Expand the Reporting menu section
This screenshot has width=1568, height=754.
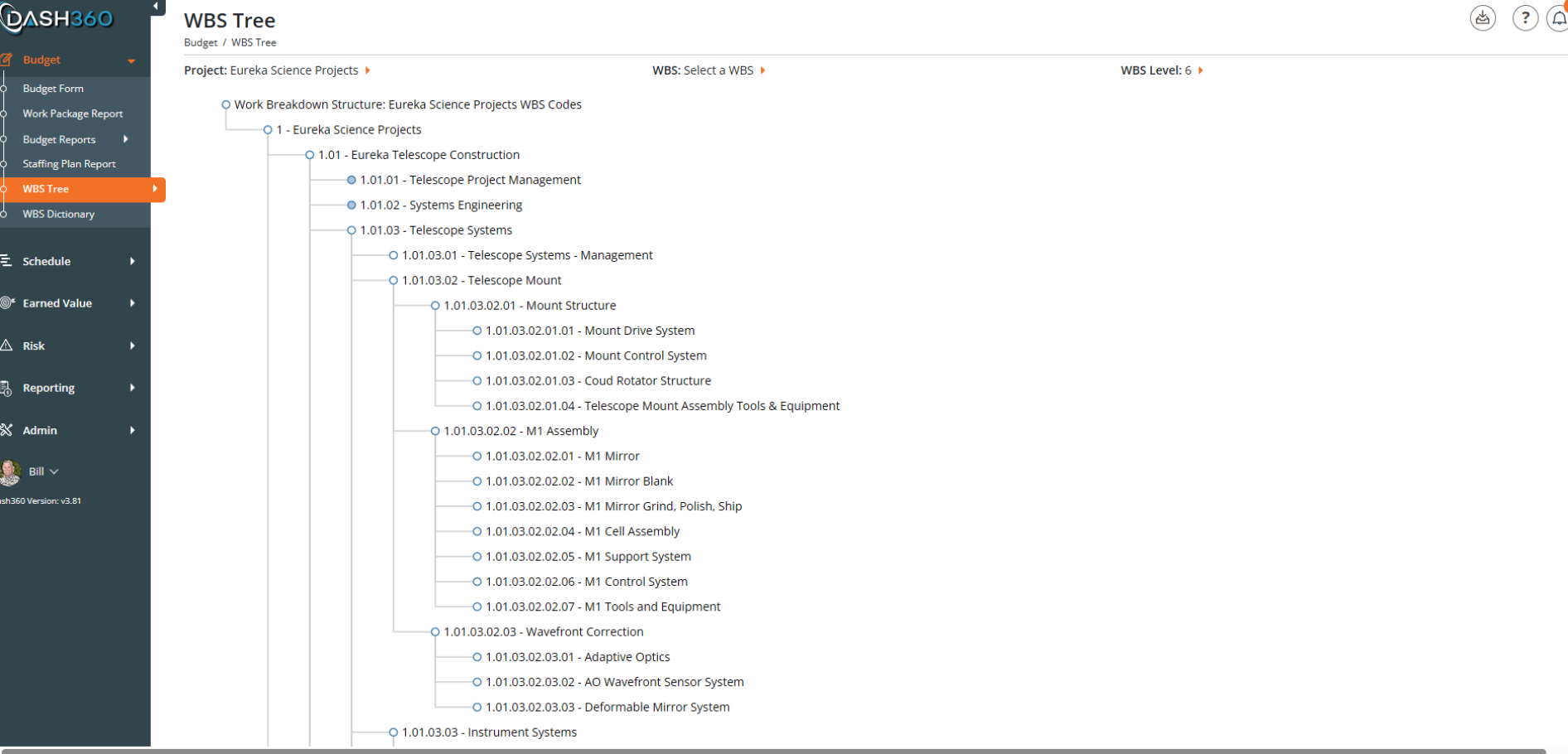(132, 388)
